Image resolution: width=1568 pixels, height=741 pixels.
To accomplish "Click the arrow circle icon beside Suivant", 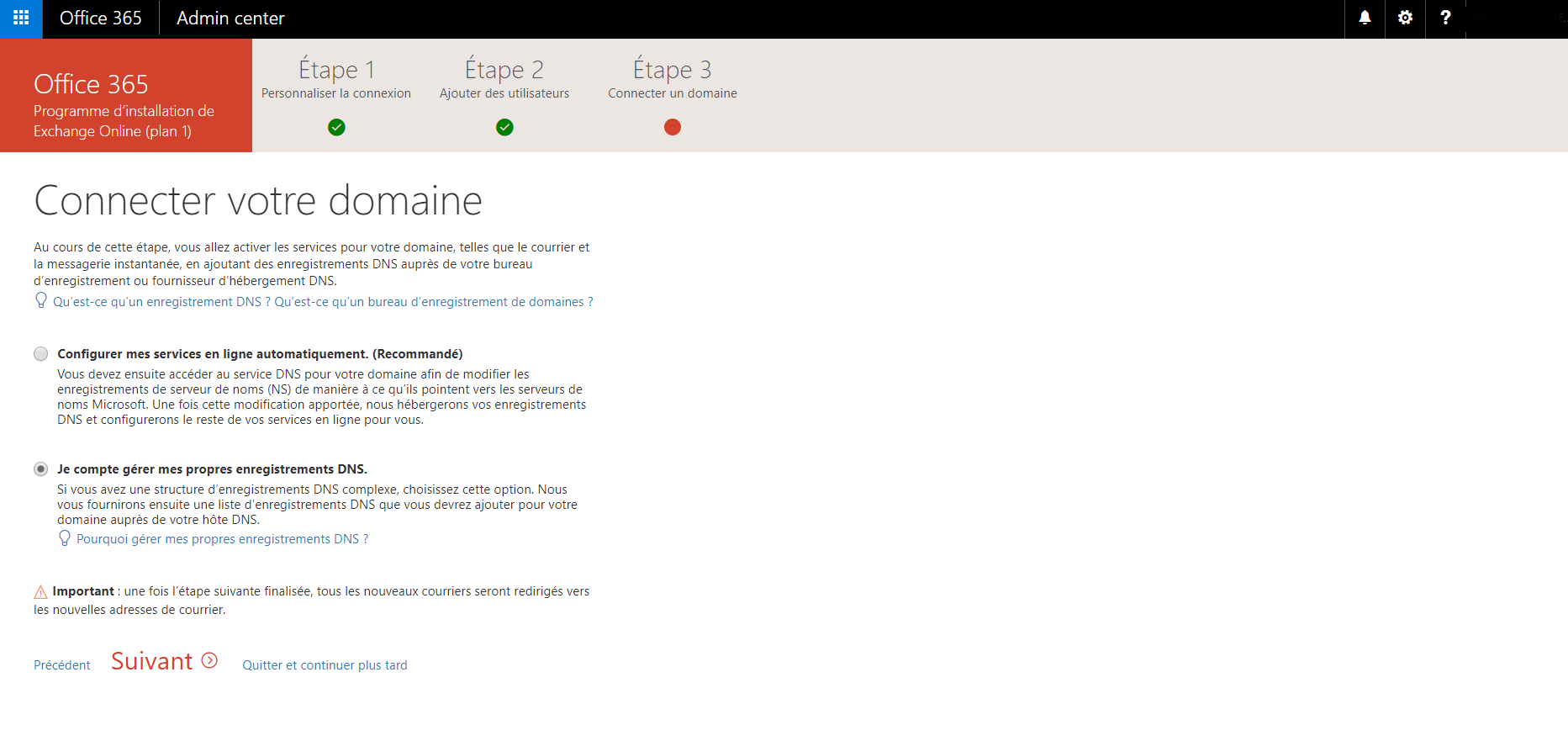I will coord(209,660).
